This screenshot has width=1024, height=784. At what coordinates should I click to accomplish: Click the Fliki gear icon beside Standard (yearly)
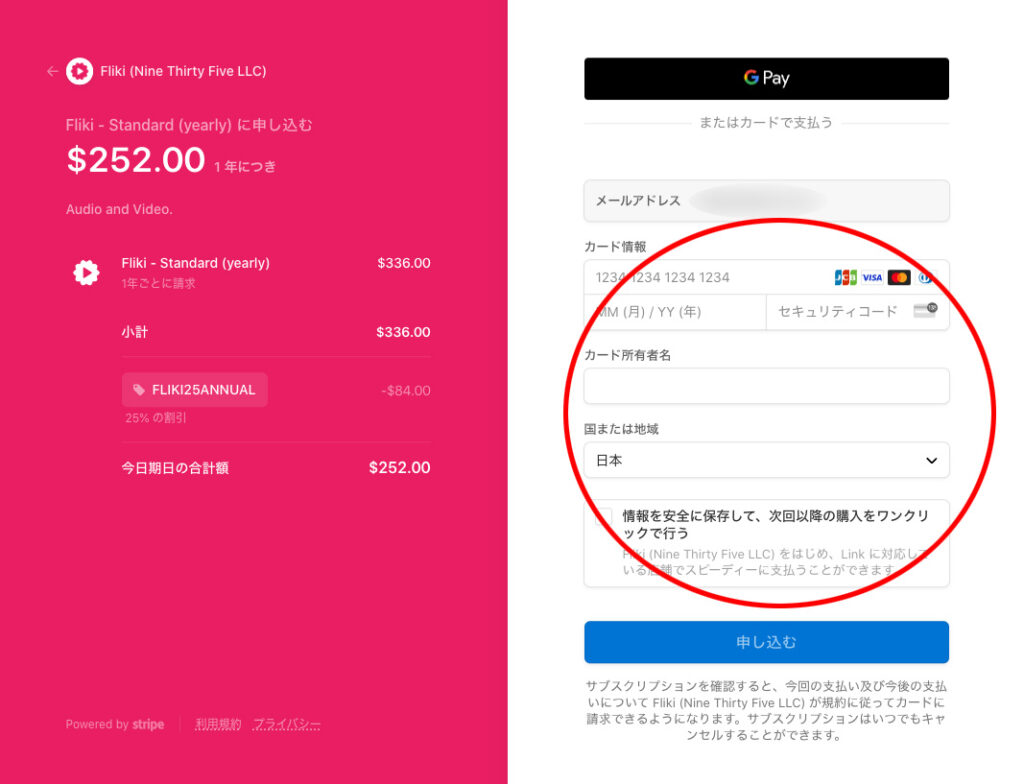[x=86, y=272]
